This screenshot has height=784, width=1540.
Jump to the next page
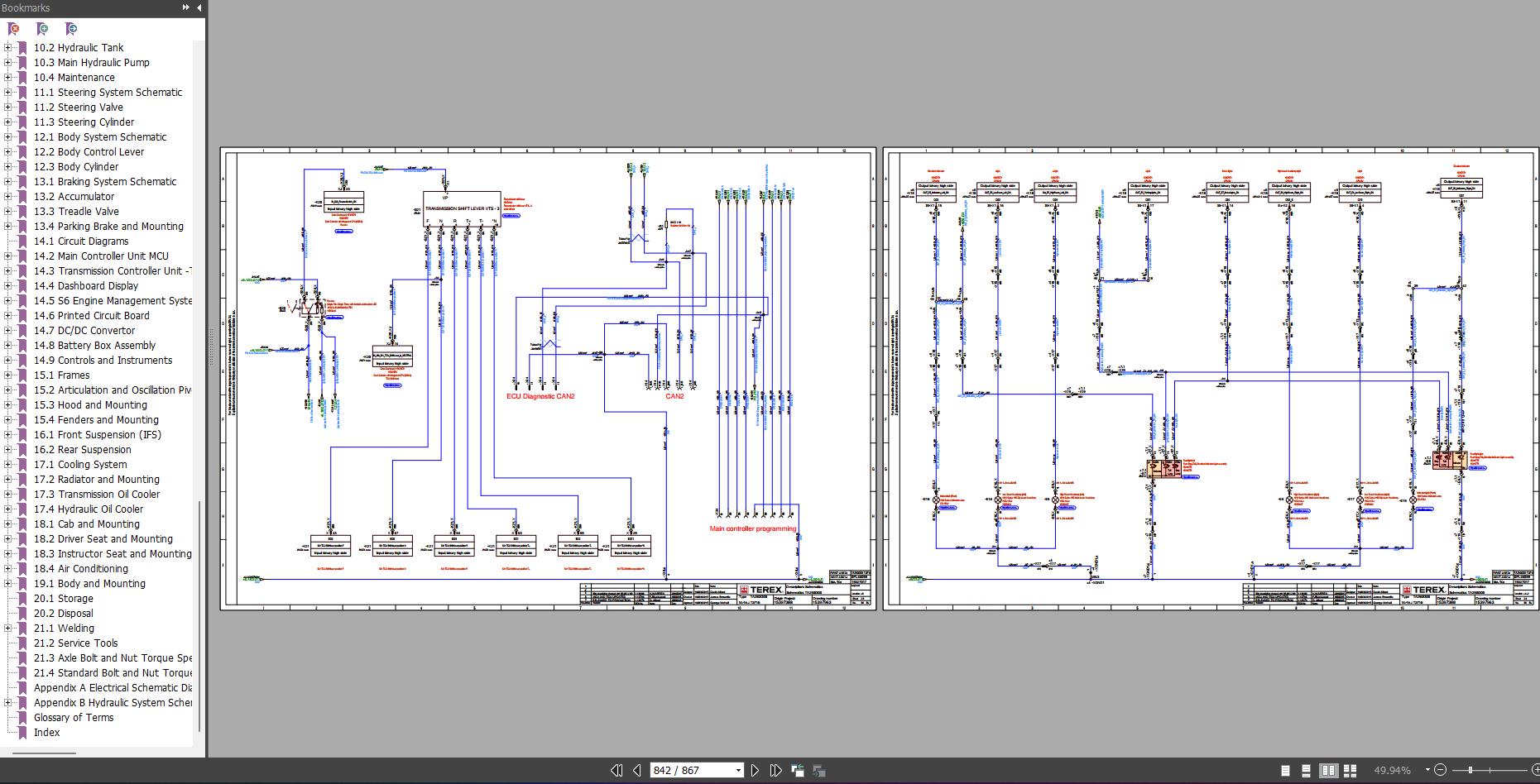(x=755, y=770)
